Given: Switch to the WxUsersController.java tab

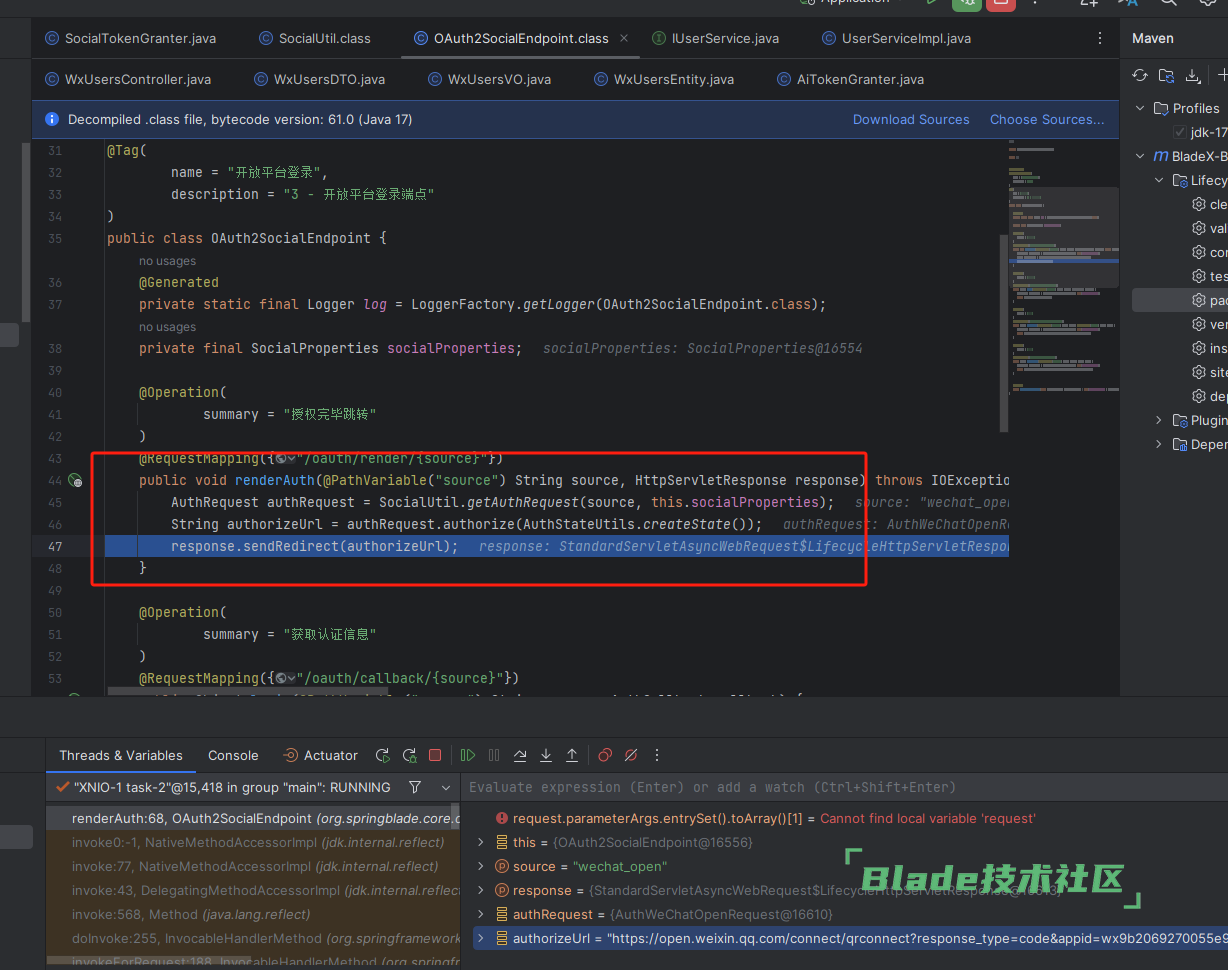Looking at the screenshot, I should coord(128,79).
